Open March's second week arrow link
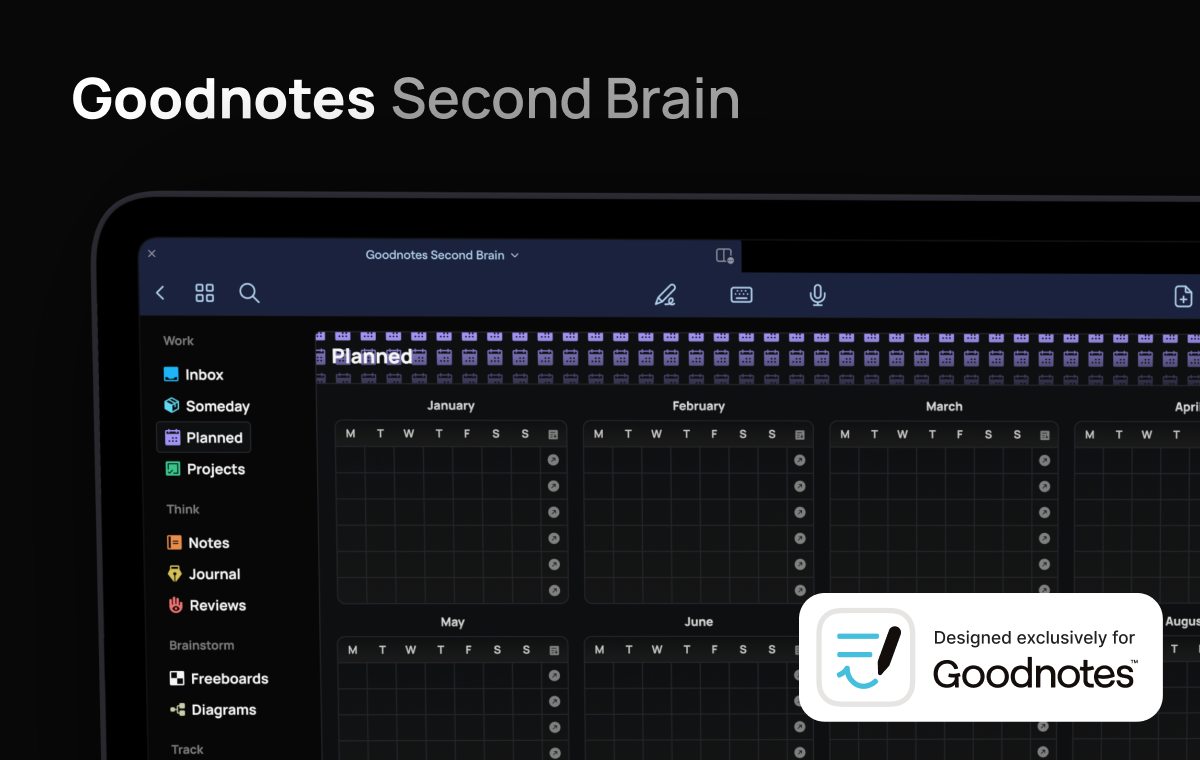 (x=1045, y=486)
